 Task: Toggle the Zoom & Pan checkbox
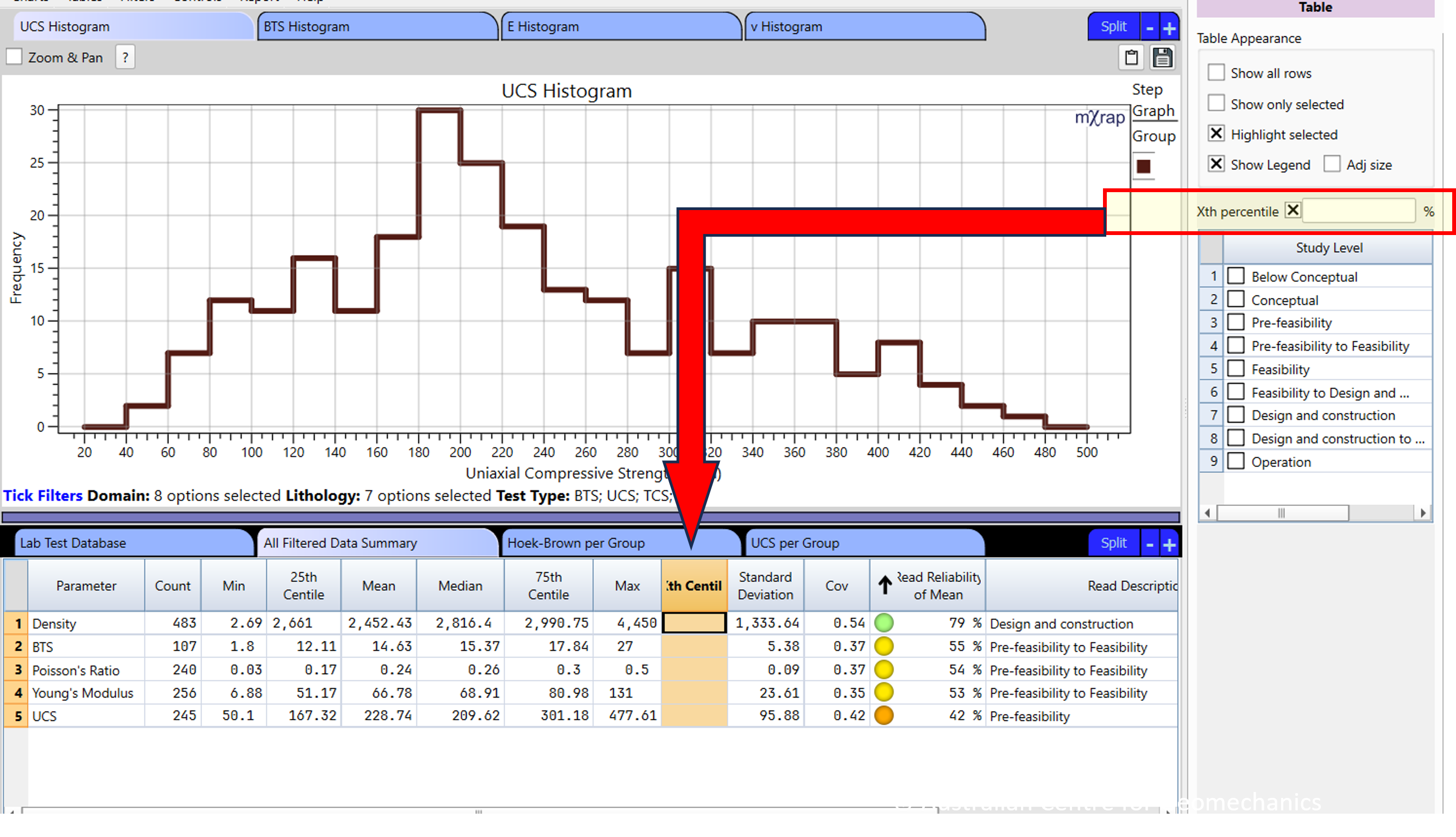(14, 56)
